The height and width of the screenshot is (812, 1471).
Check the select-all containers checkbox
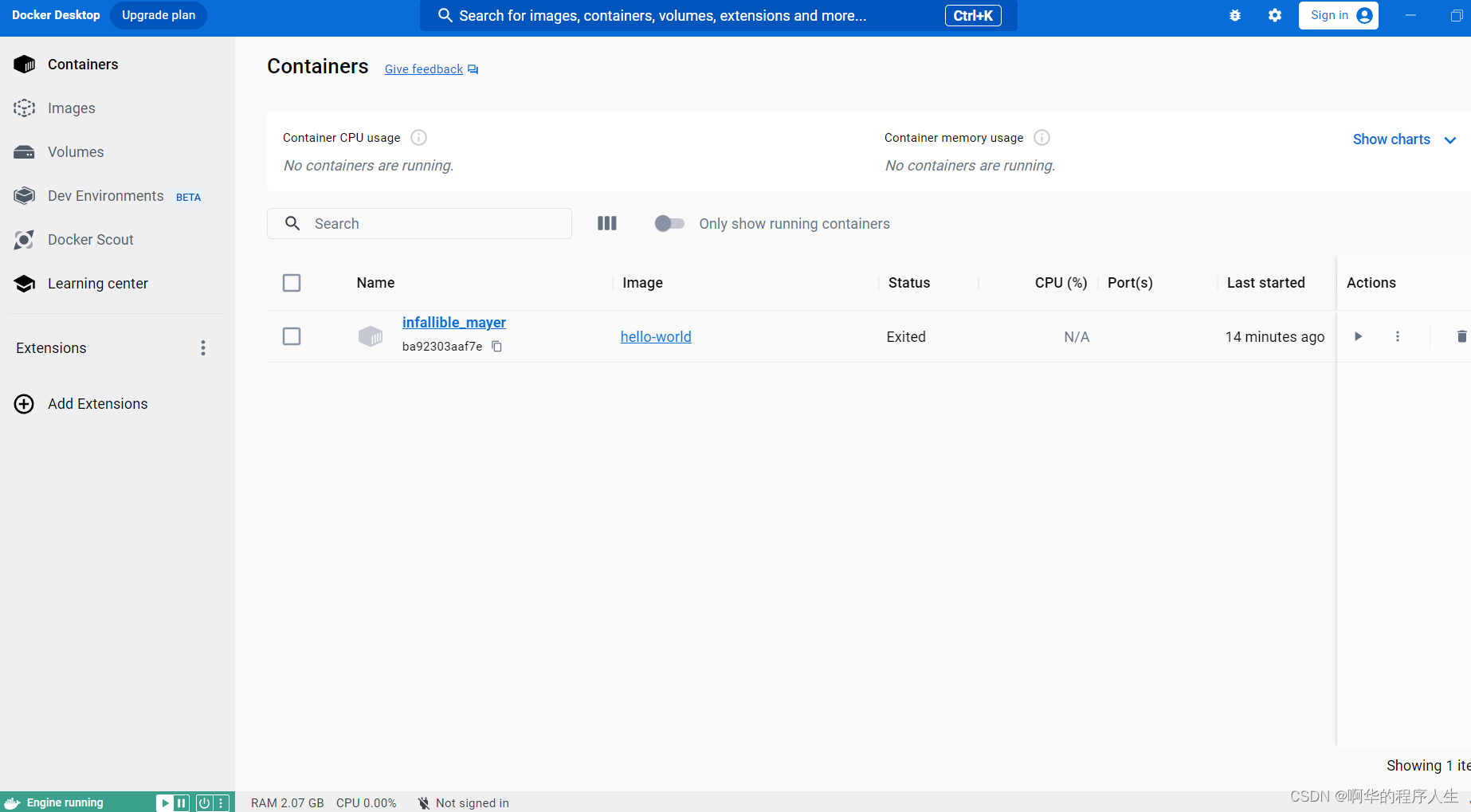point(292,283)
